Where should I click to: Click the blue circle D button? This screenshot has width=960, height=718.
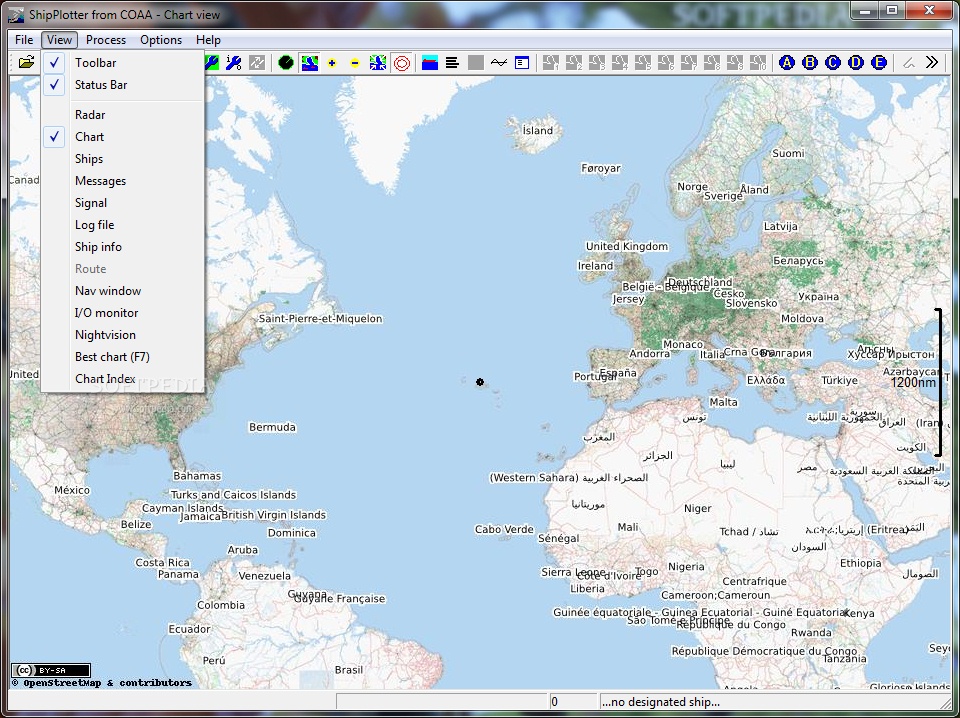point(856,62)
